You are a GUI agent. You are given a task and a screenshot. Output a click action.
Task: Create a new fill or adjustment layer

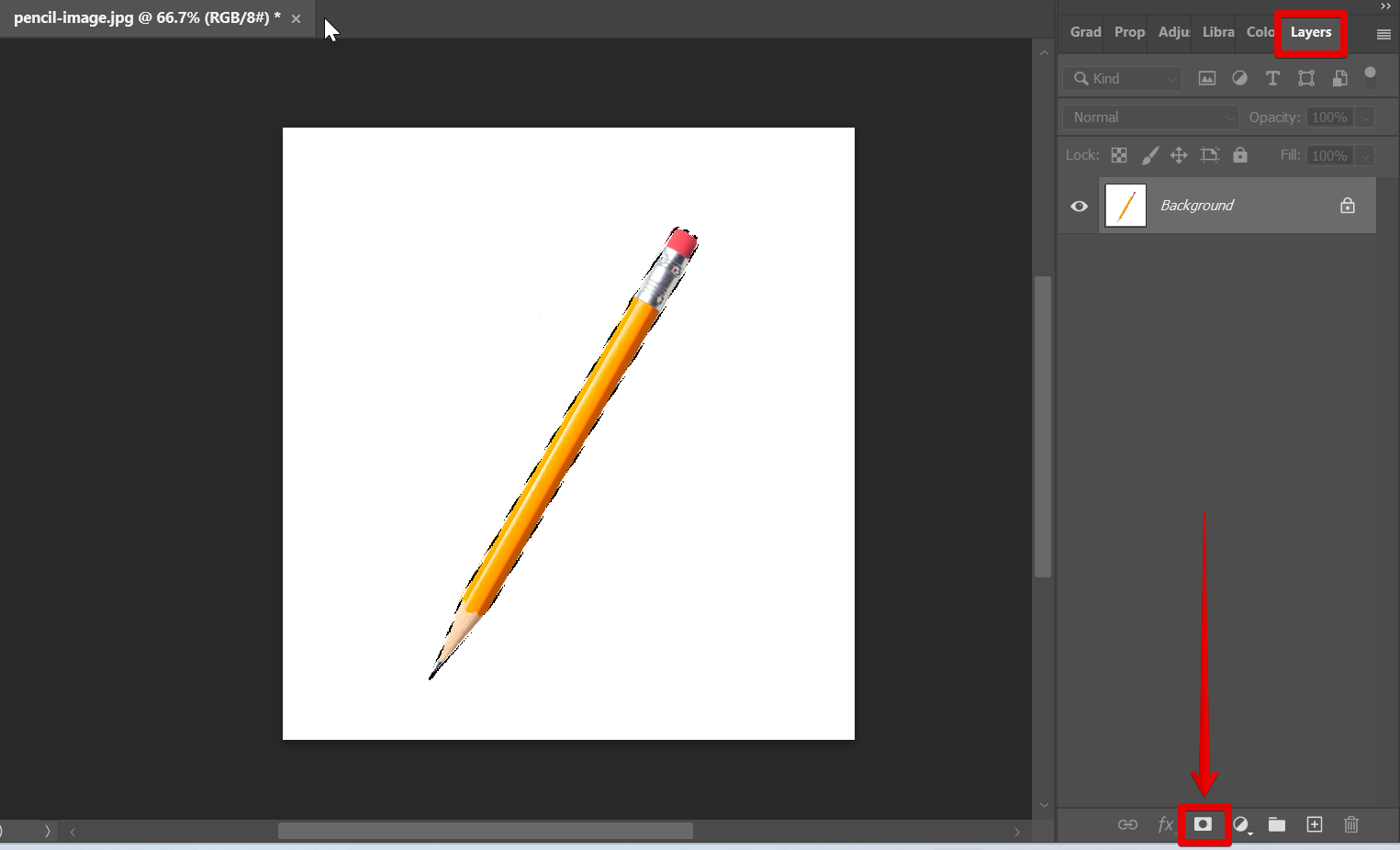1241,824
